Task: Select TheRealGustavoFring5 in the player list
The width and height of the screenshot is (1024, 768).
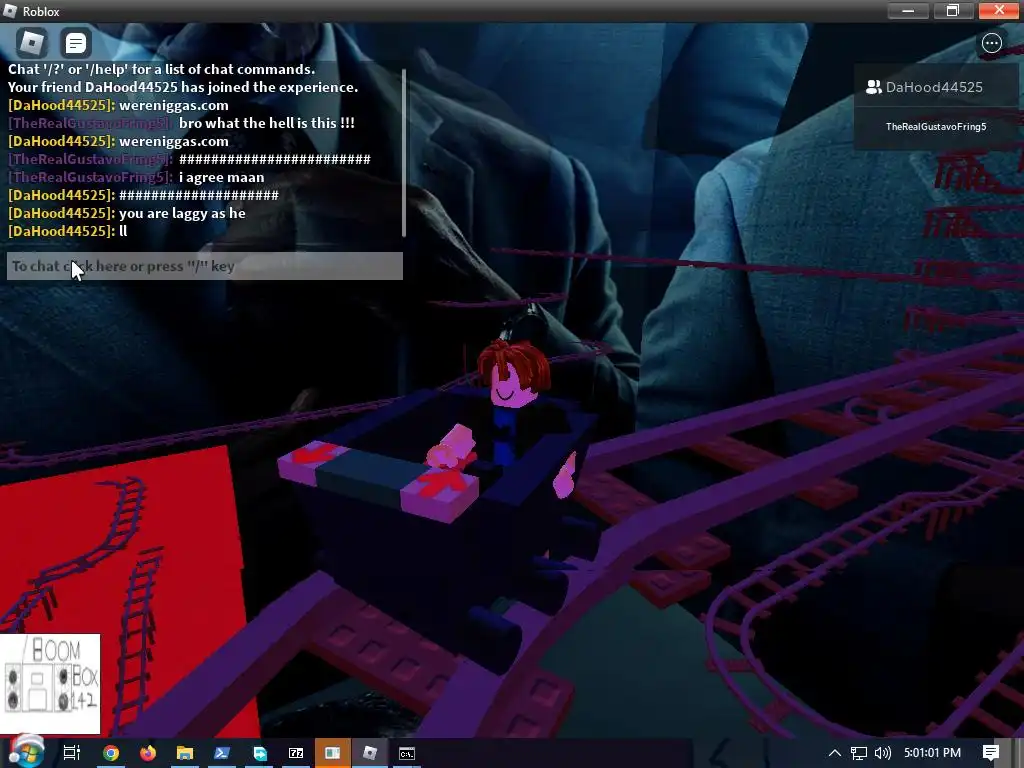Action: tap(936, 126)
